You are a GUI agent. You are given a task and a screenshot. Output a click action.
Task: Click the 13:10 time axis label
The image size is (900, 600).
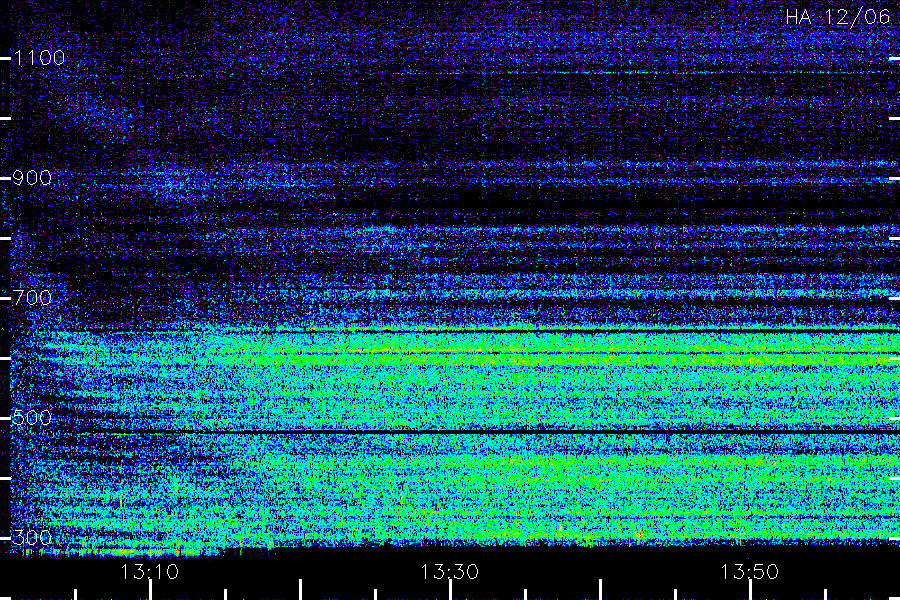(150, 572)
